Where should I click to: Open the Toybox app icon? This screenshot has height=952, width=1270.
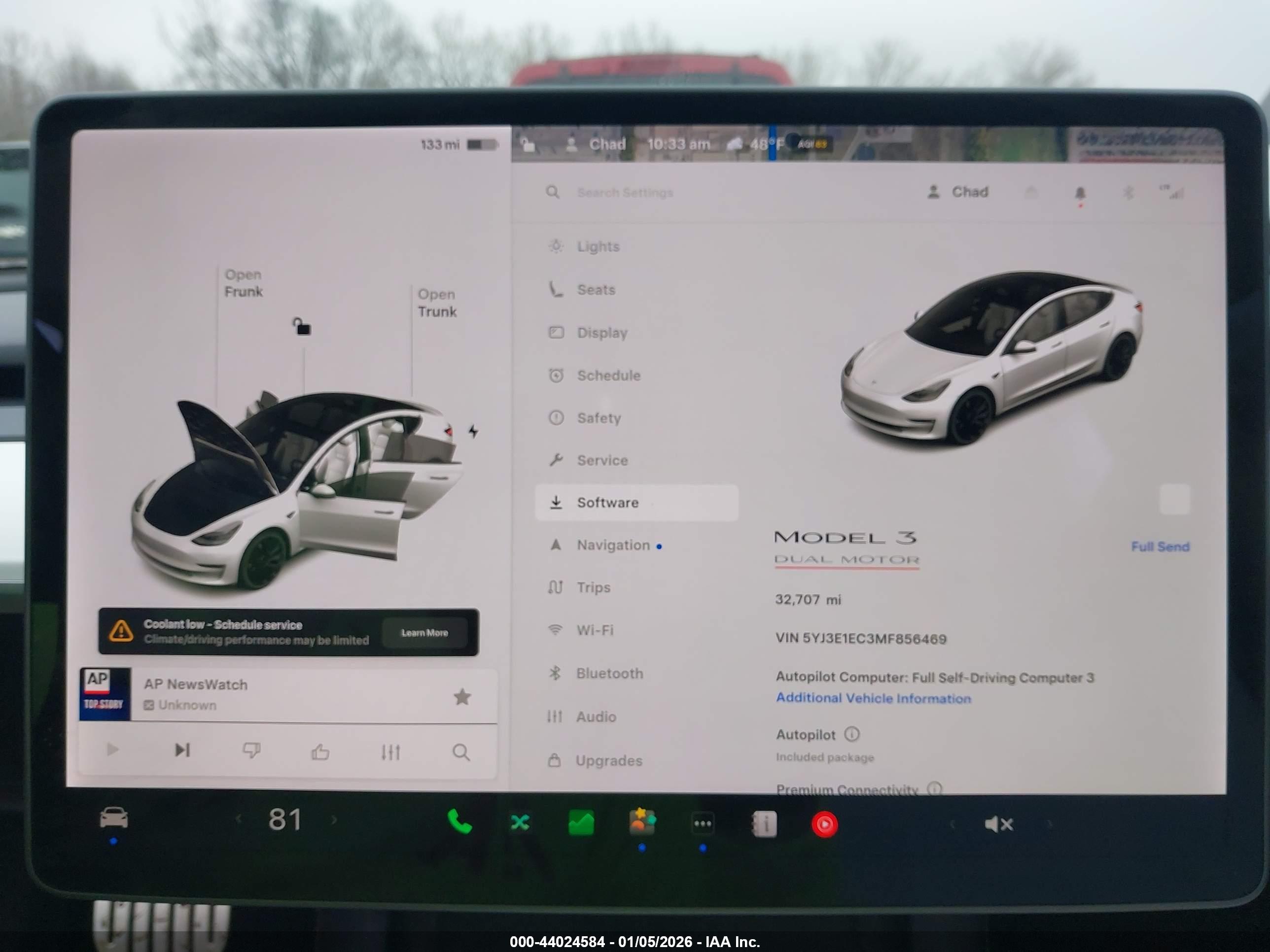pyautogui.click(x=642, y=822)
